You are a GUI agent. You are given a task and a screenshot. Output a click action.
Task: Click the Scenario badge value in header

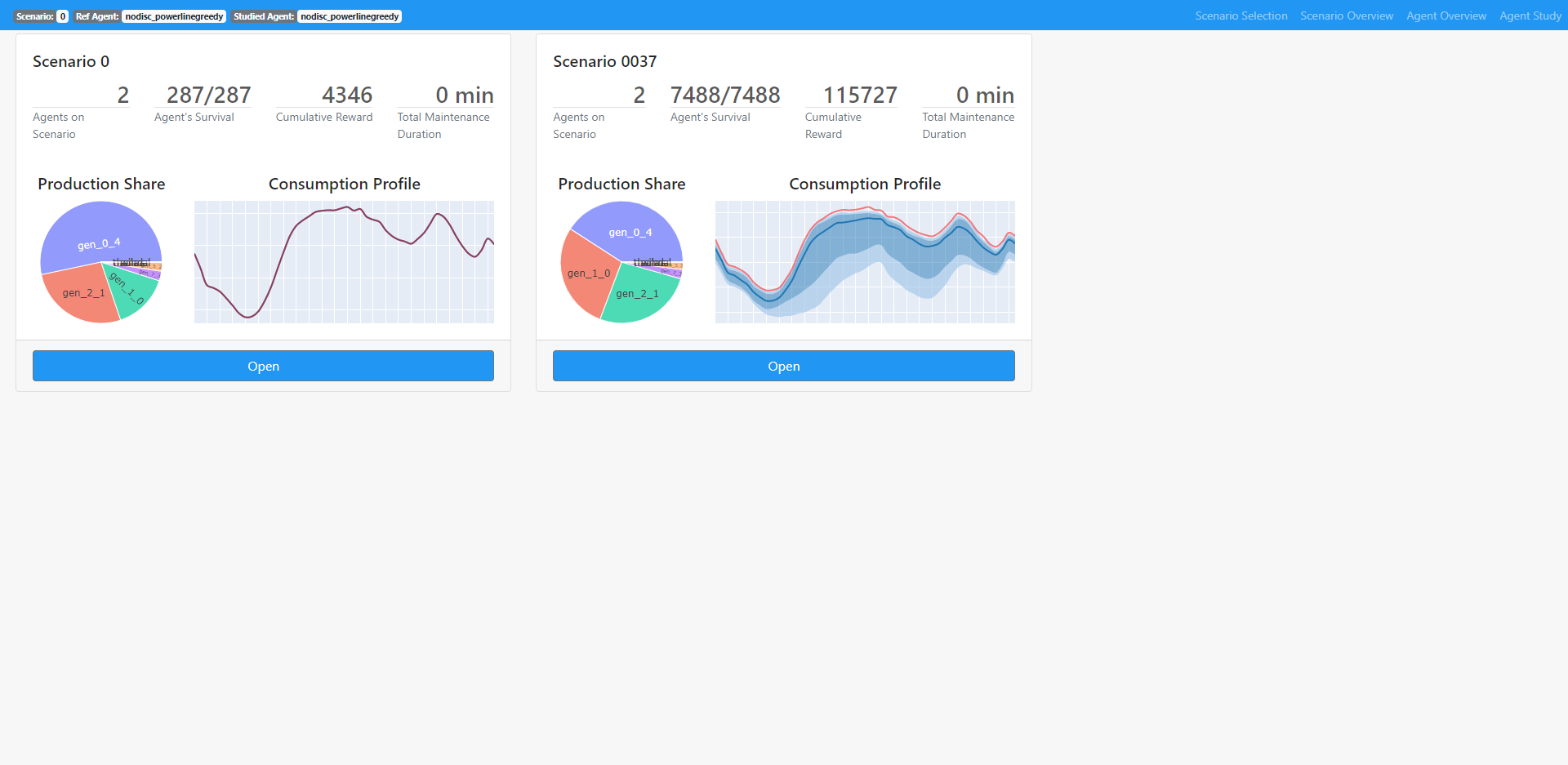(63, 16)
